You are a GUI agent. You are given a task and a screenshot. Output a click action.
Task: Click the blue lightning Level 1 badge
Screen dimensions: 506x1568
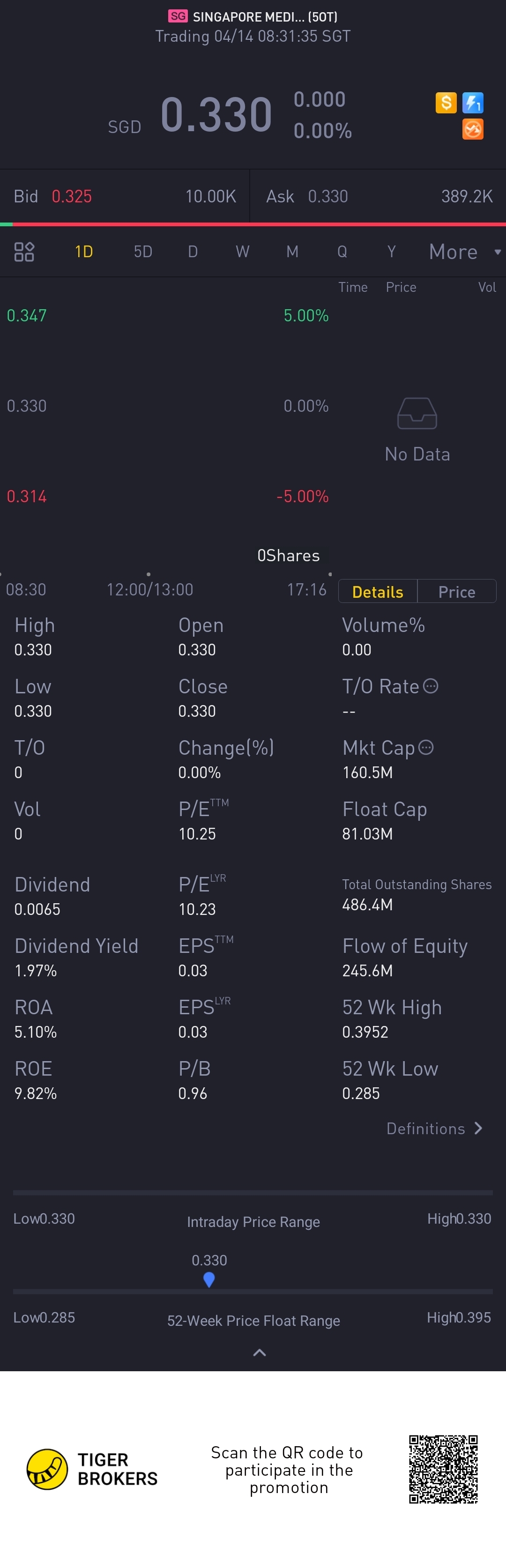click(473, 103)
